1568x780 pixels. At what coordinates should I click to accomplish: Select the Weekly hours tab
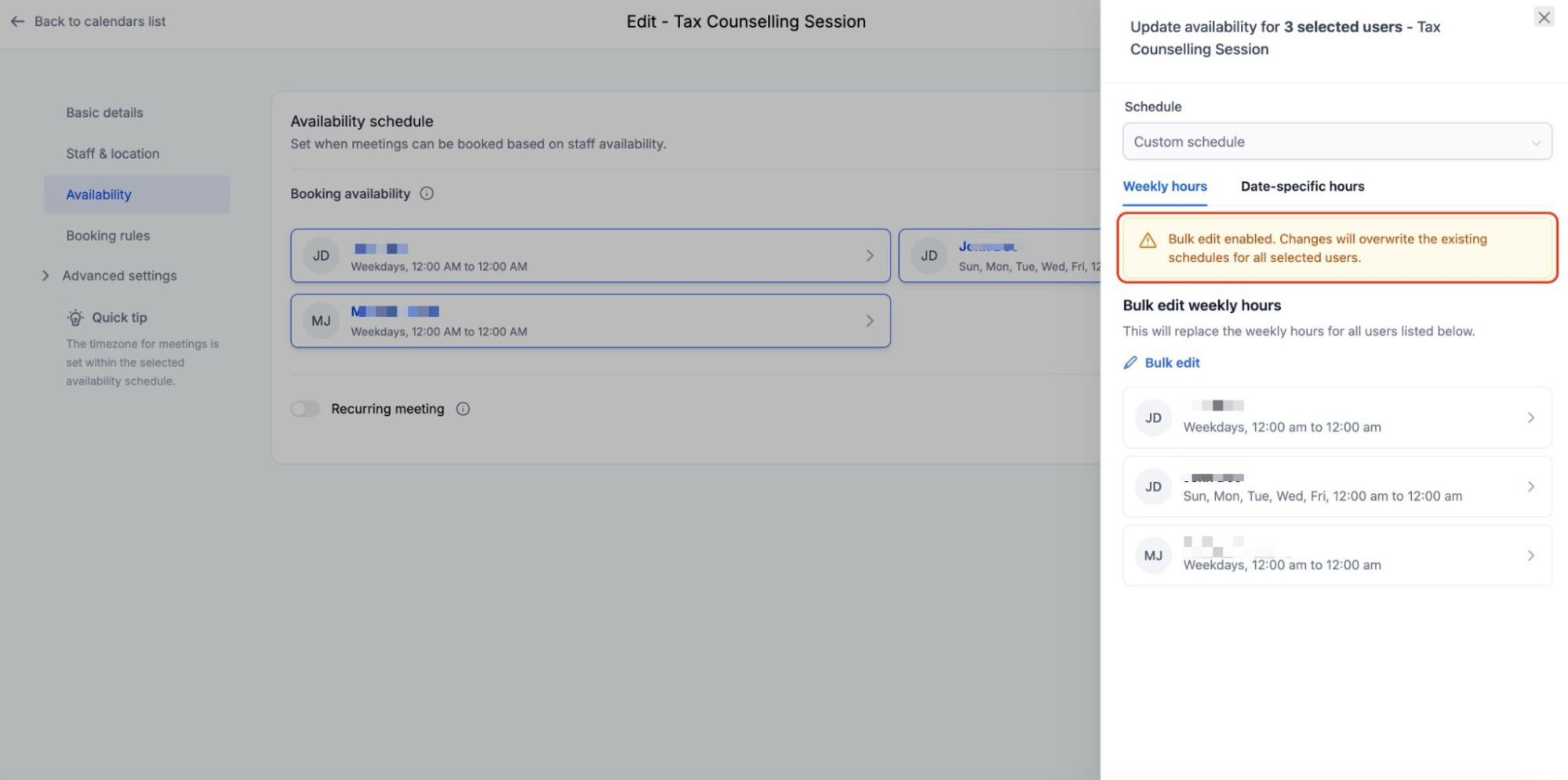click(x=1164, y=187)
